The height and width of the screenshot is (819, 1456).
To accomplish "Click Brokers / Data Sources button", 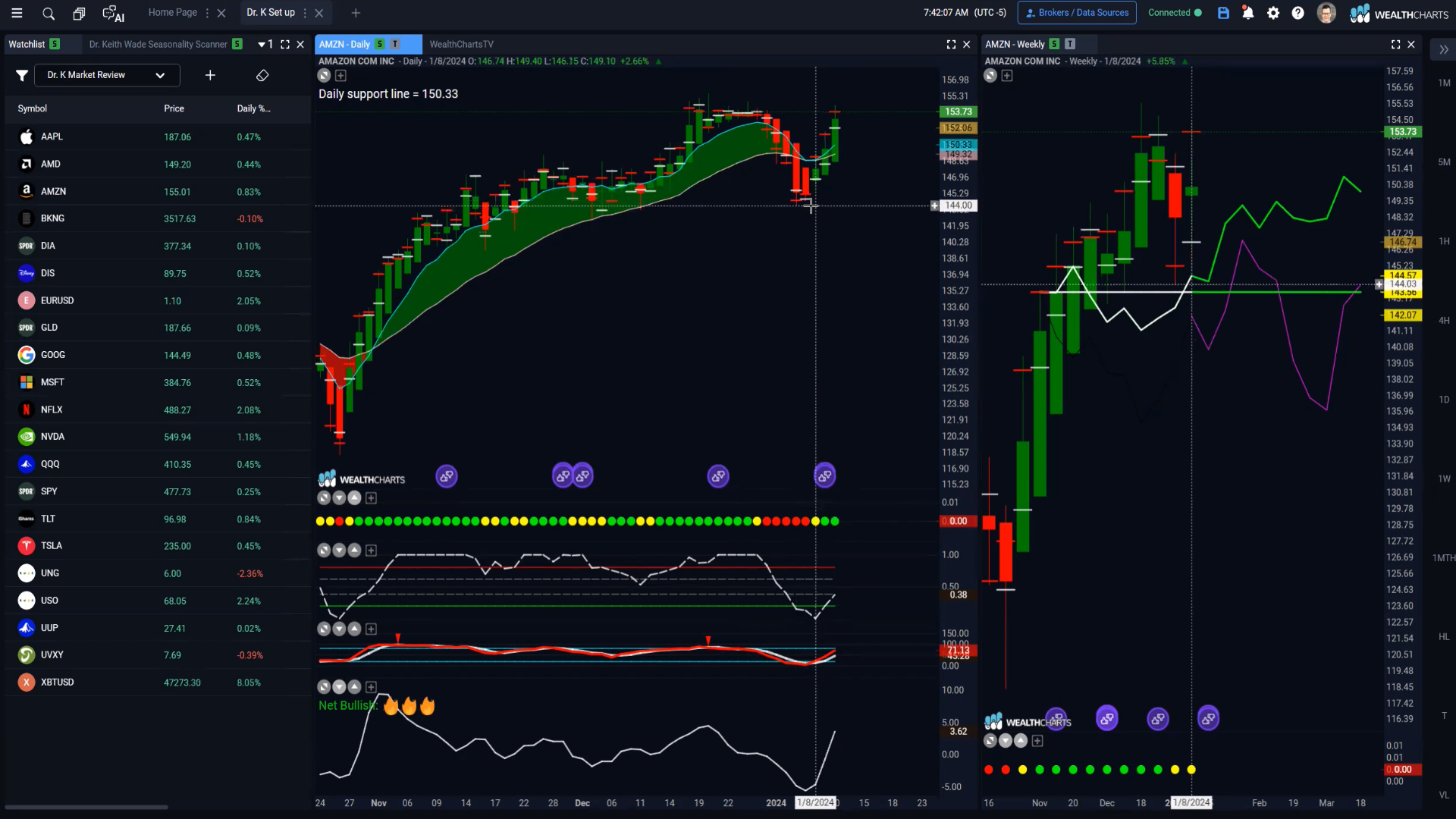I will click(x=1077, y=13).
